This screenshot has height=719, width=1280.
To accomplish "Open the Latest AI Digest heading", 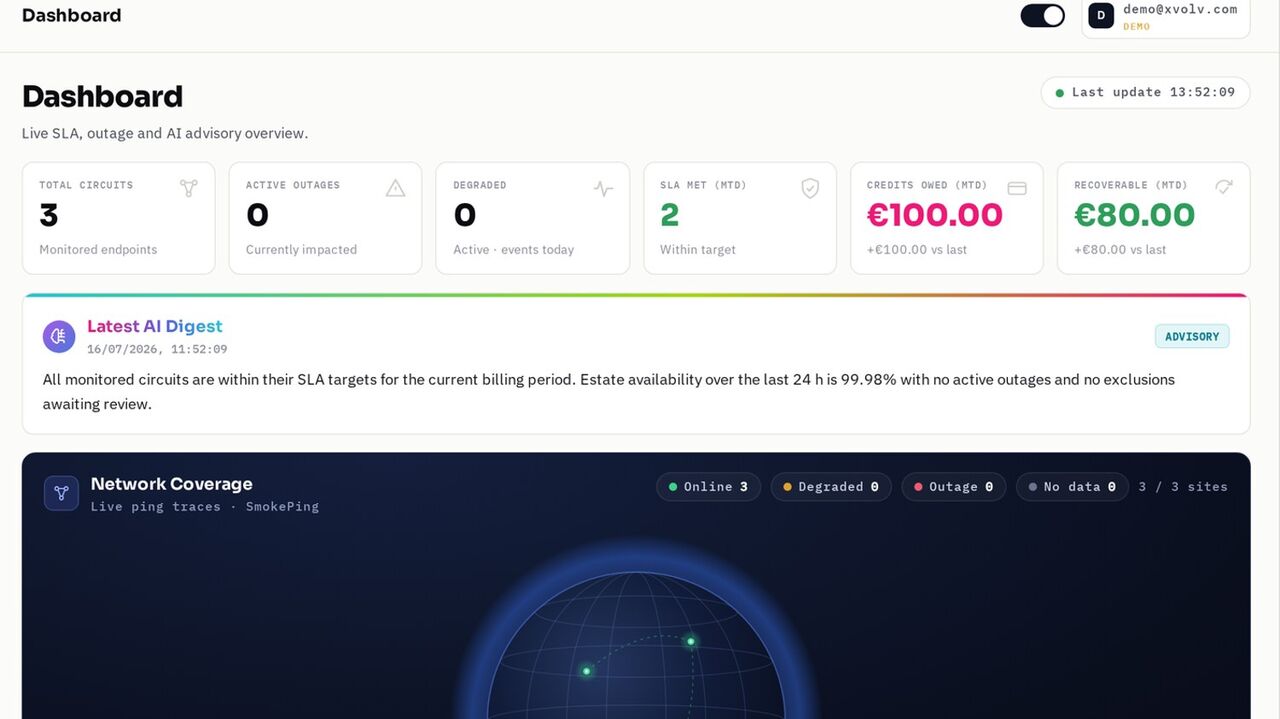I will (155, 326).
